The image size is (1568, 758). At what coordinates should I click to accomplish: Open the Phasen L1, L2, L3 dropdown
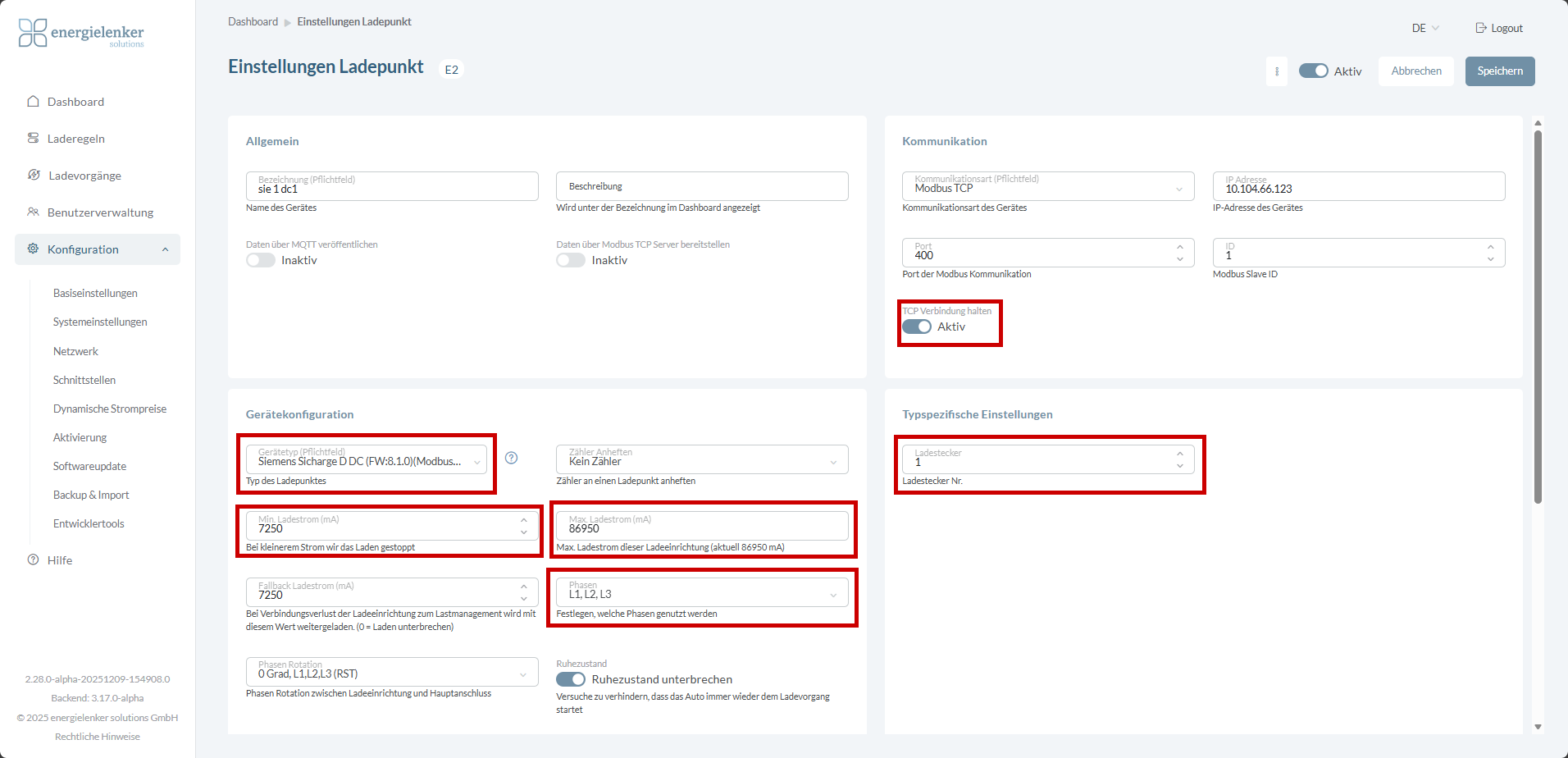tap(702, 592)
